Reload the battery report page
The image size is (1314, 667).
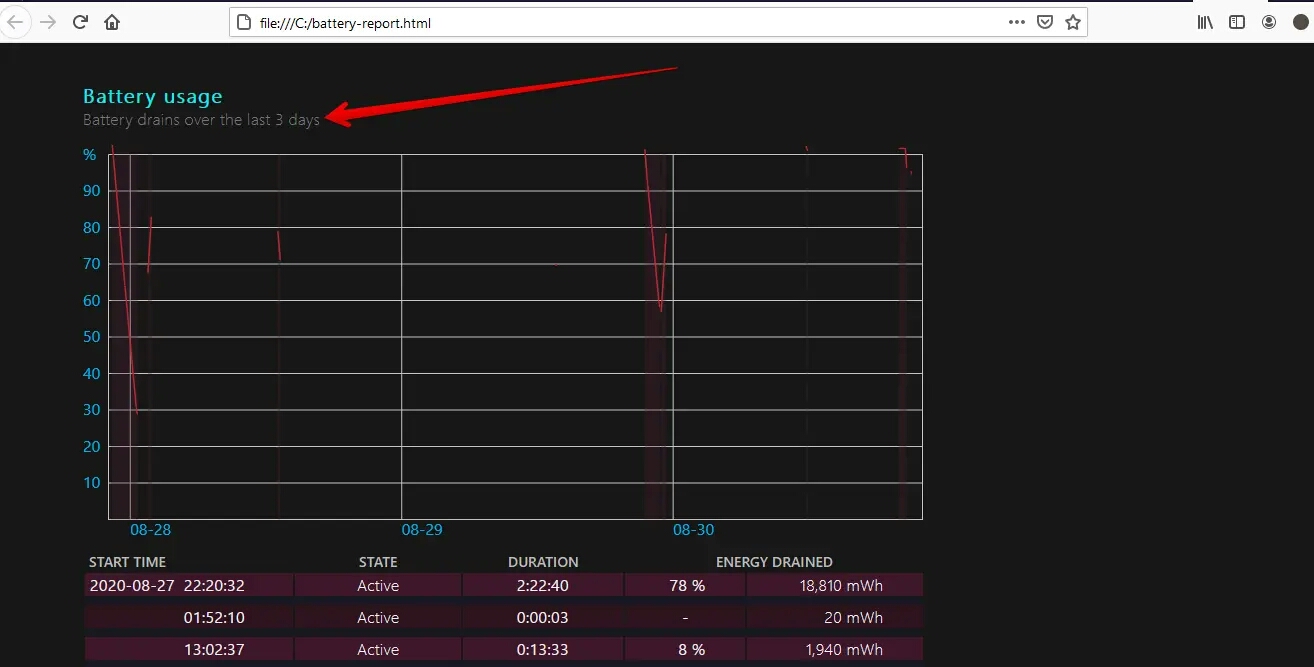[x=81, y=22]
